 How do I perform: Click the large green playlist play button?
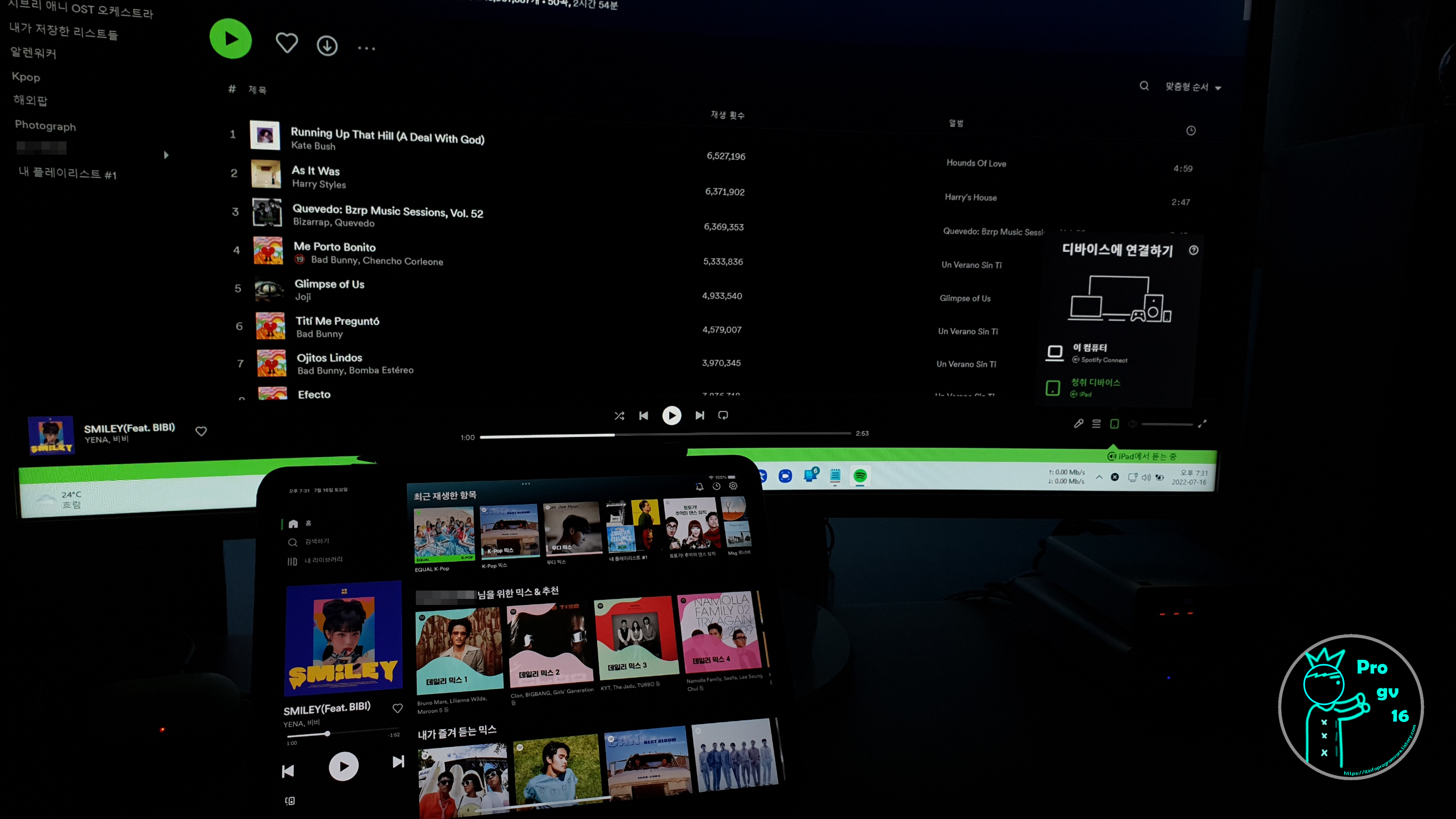pyautogui.click(x=230, y=39)
